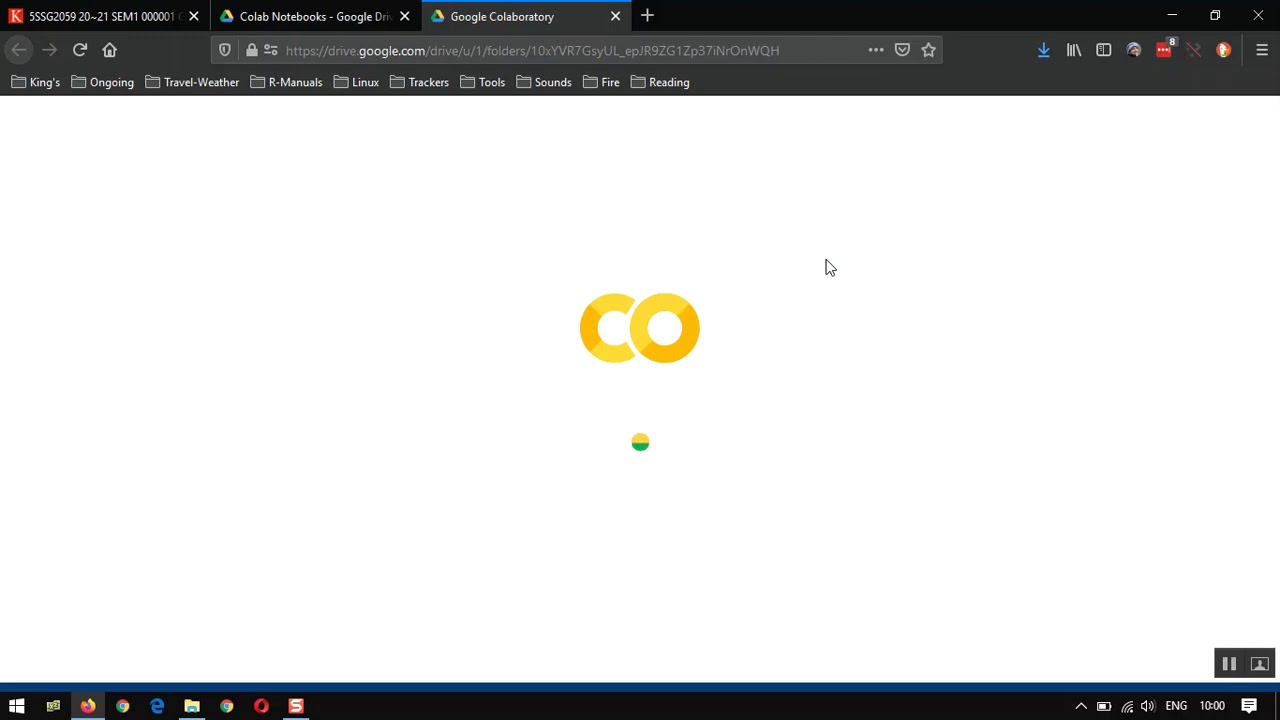Open a new browser tab

[x=647, y=16]
